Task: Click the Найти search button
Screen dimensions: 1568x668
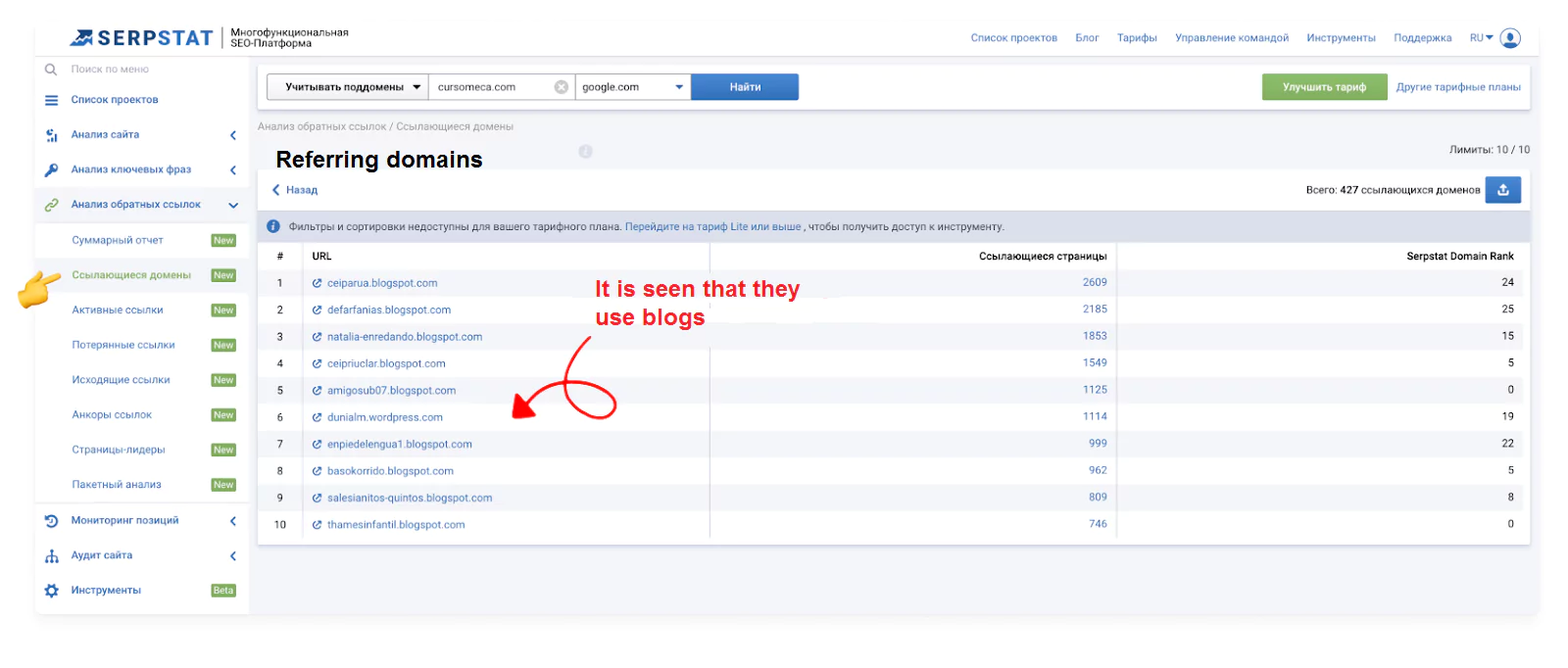Action: coord(745,87)
